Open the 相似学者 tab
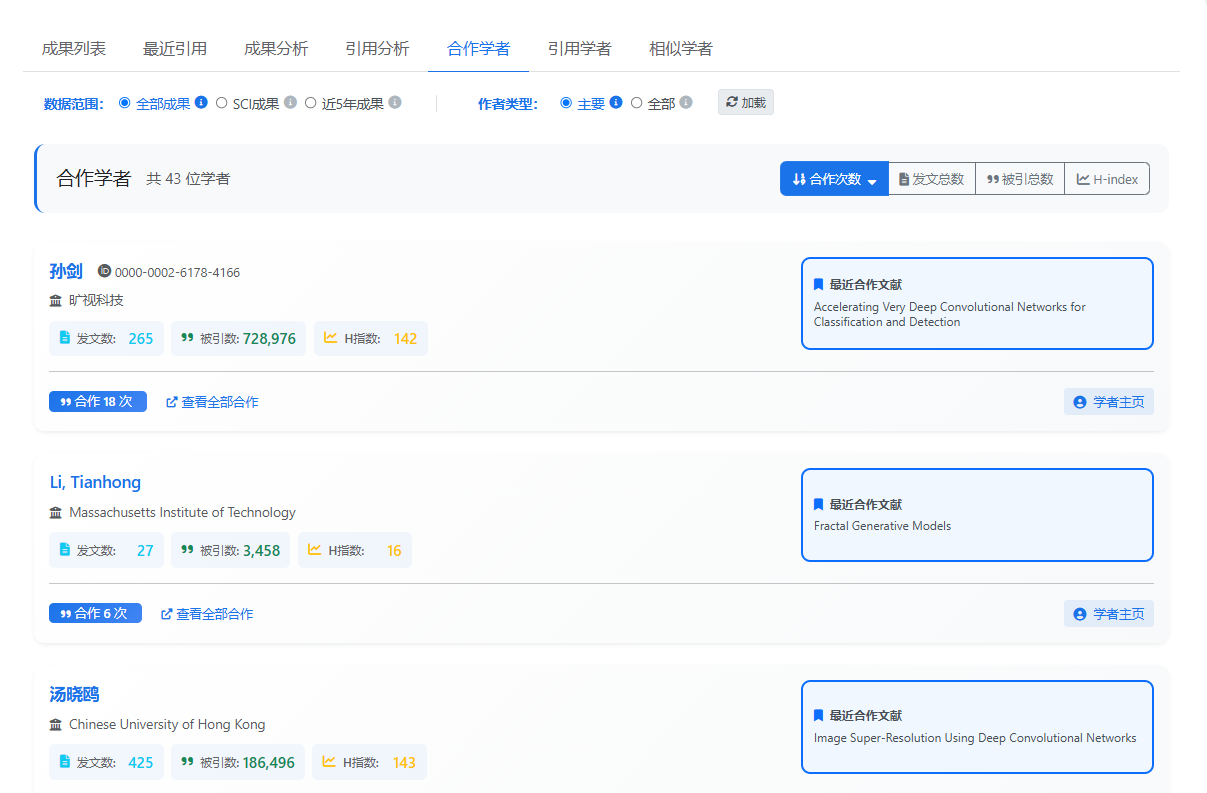Viewport: 1207px width, 793px height. click(681, 46)
